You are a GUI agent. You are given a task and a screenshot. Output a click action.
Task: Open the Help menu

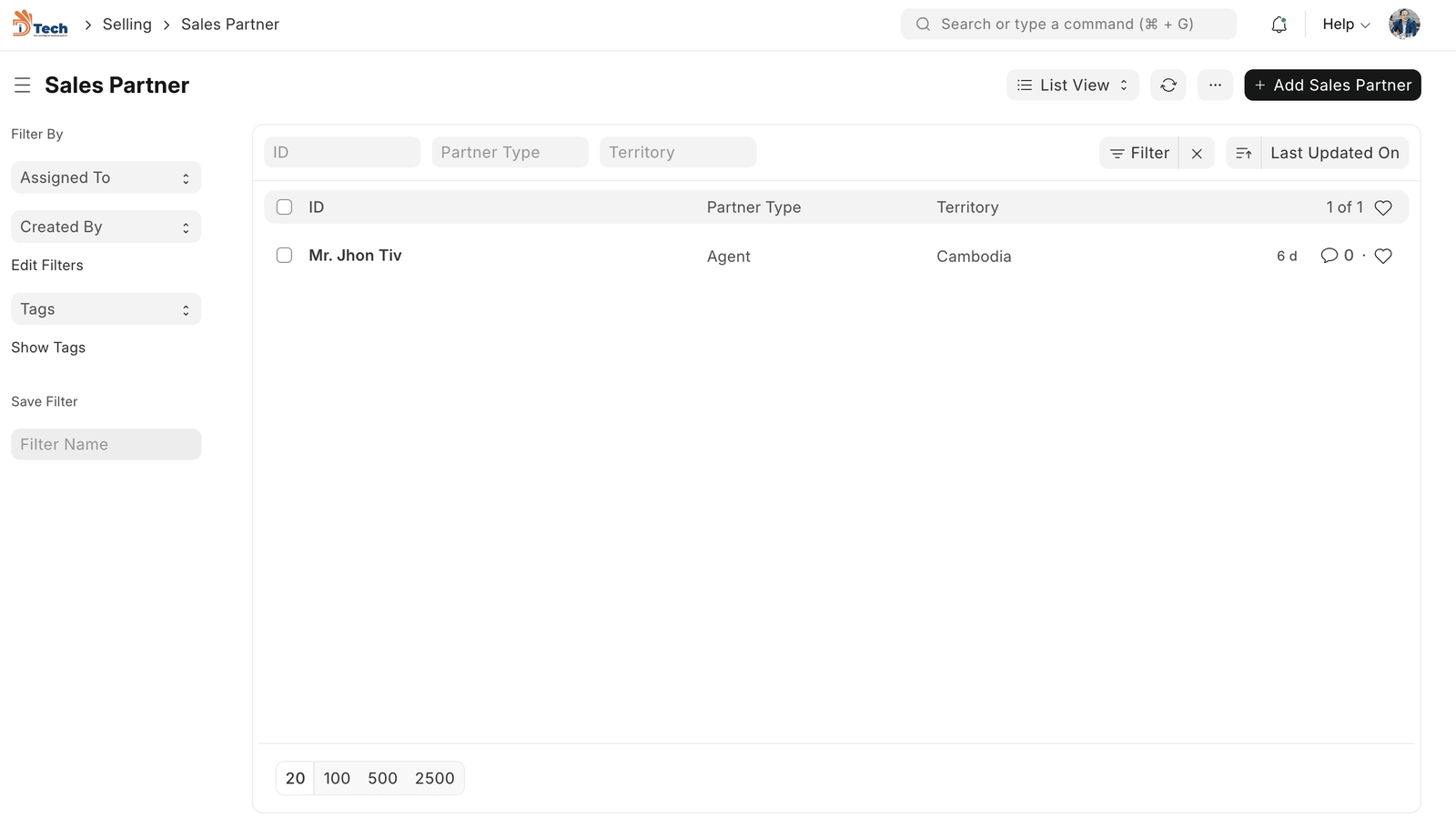(x=1345, y=25)
